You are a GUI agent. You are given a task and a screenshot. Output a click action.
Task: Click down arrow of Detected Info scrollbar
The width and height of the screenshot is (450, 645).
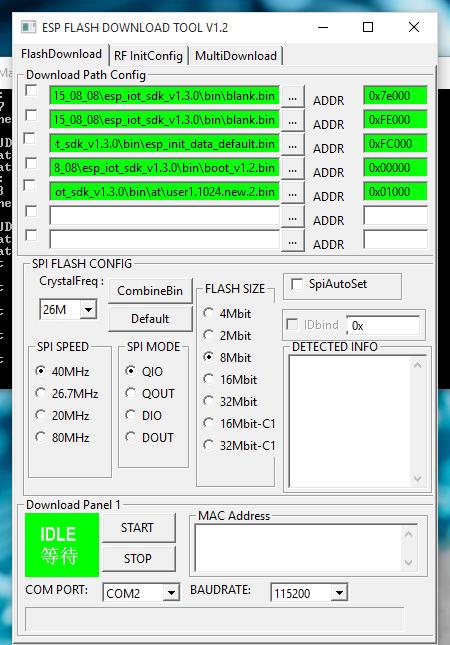[418, 478]
